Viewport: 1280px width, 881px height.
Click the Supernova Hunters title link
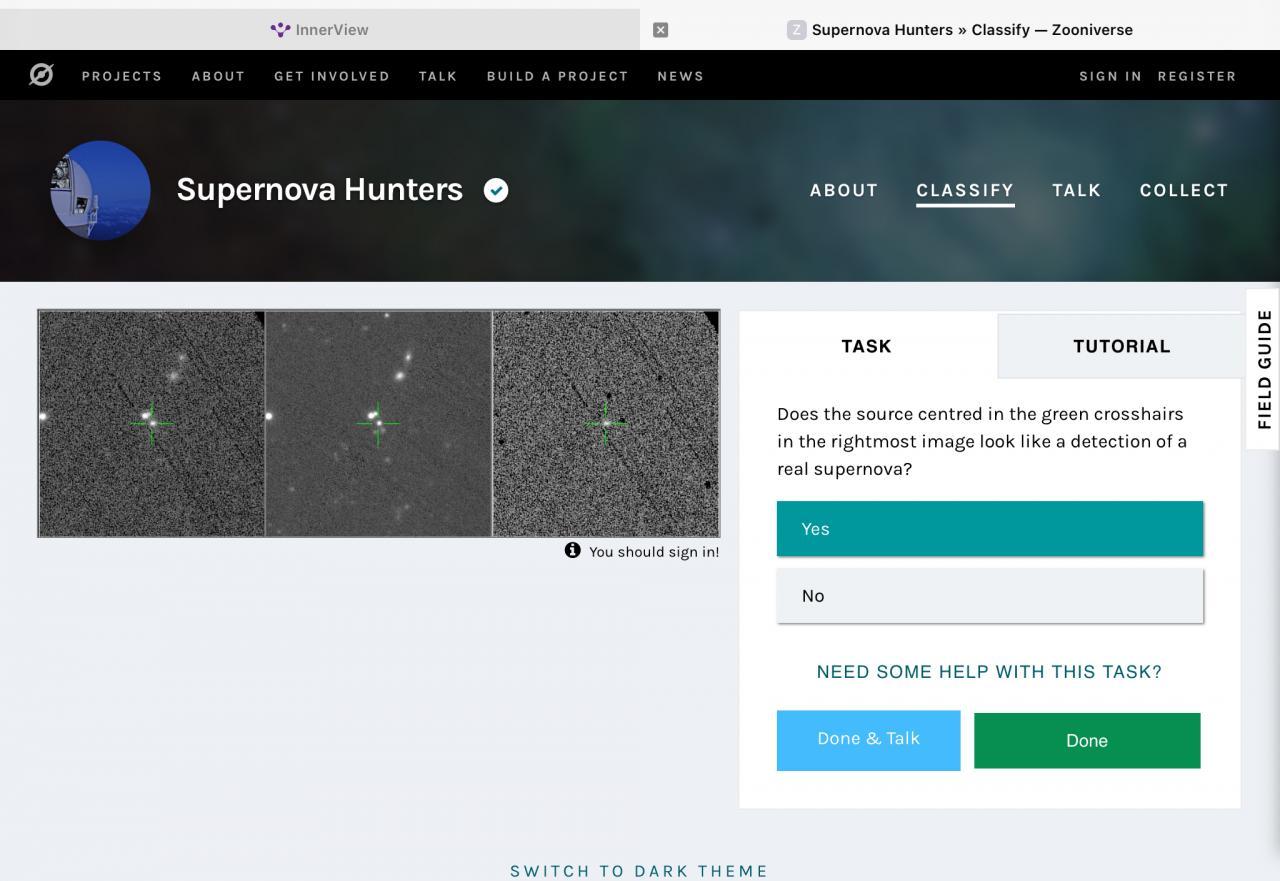[x=320, y=189]
